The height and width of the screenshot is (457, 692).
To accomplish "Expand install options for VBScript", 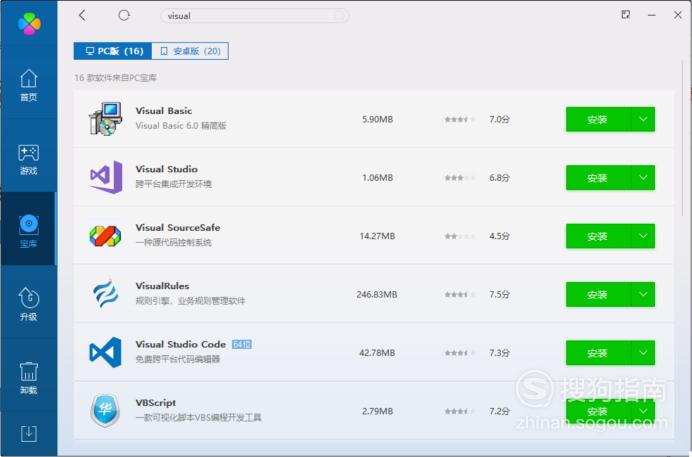I will click(x=643, y=411).
